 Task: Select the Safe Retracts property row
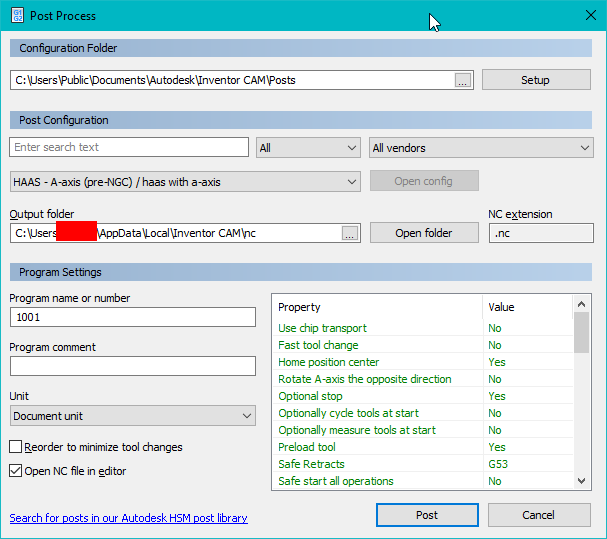click(x=422, y=464)
